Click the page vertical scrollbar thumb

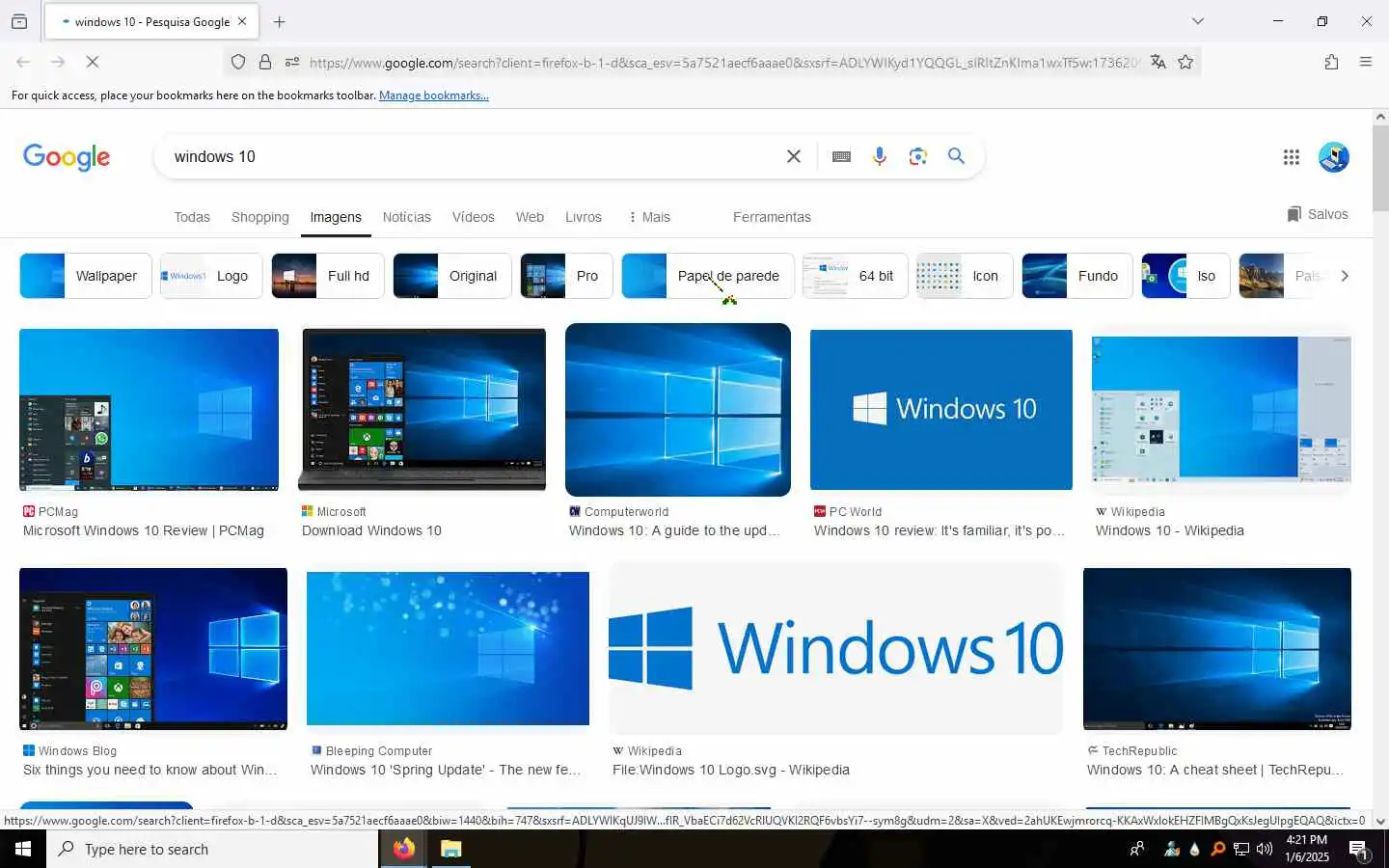1380,168
